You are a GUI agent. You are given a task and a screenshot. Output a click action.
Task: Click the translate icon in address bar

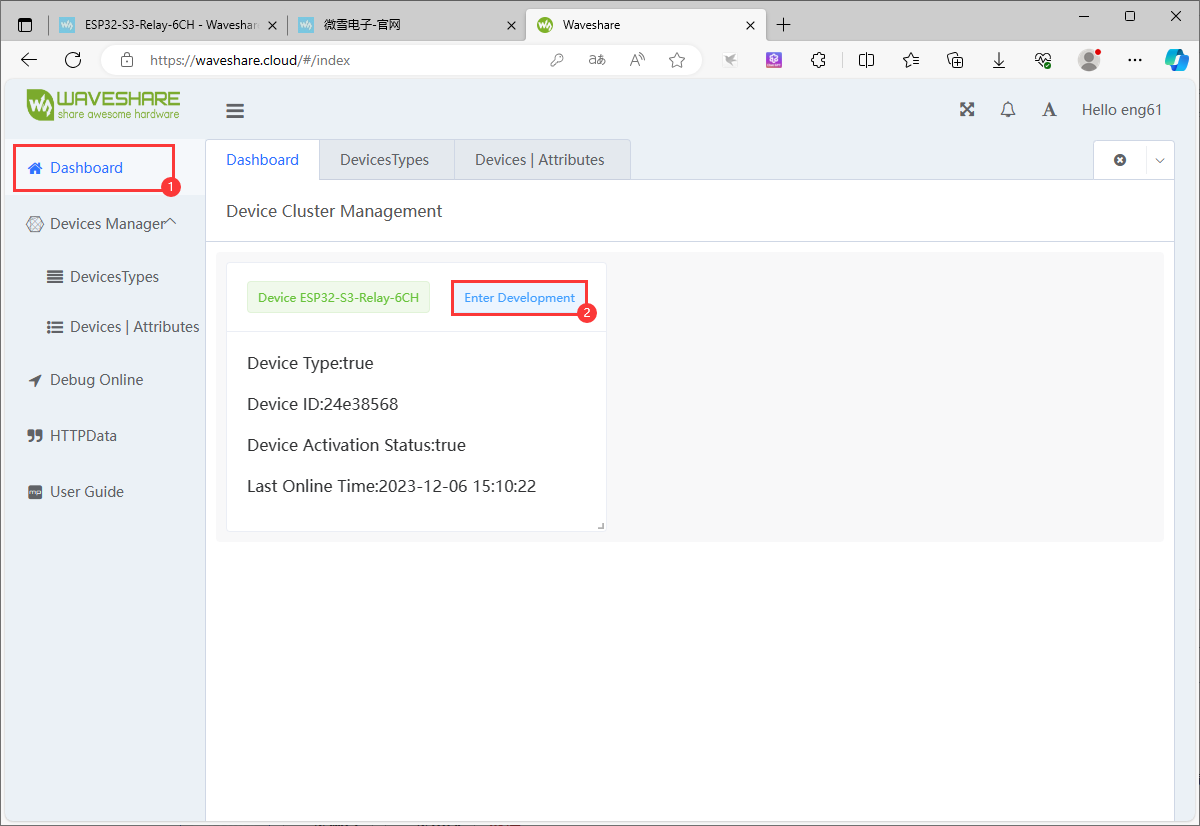click(x=597, y=60)
